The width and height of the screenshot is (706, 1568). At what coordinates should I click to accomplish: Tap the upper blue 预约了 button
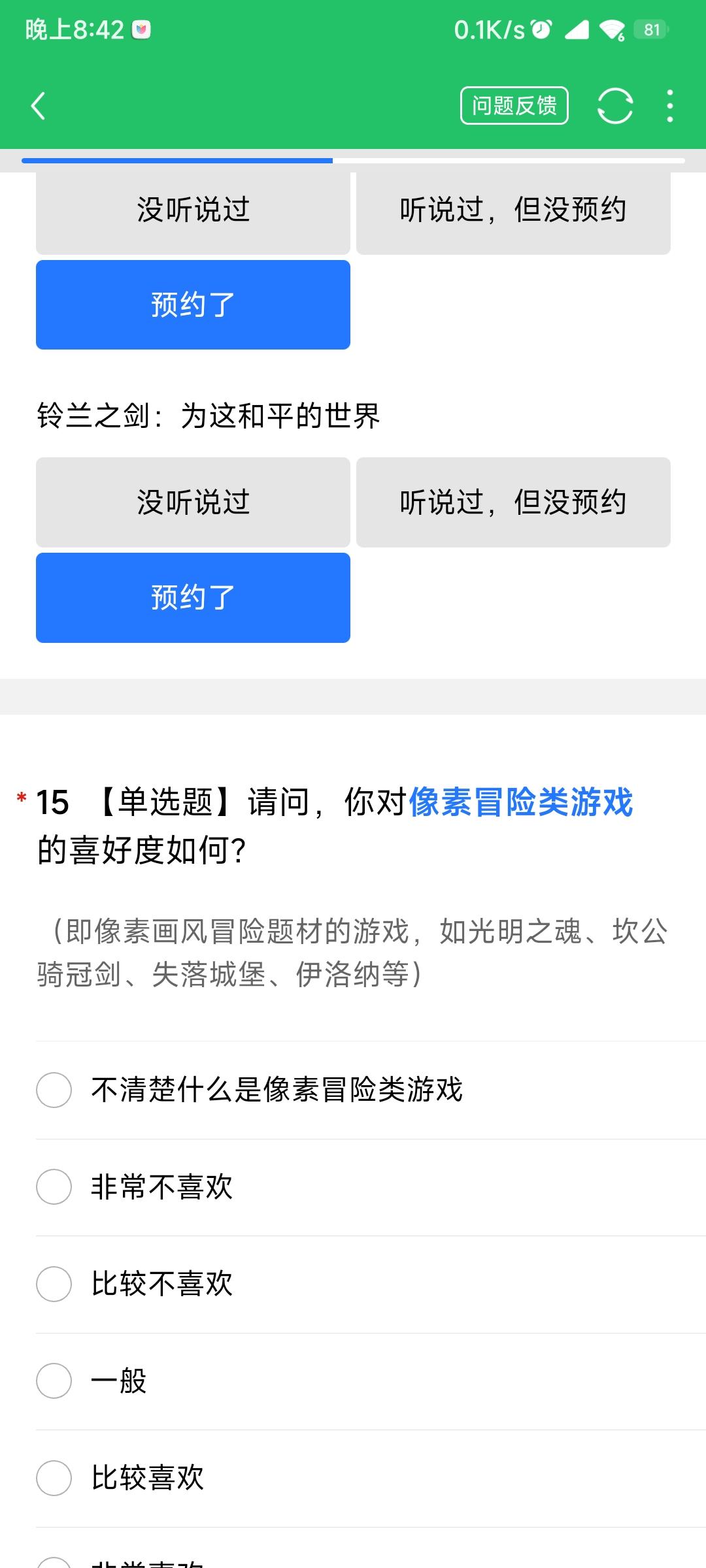tap(193, 304)
